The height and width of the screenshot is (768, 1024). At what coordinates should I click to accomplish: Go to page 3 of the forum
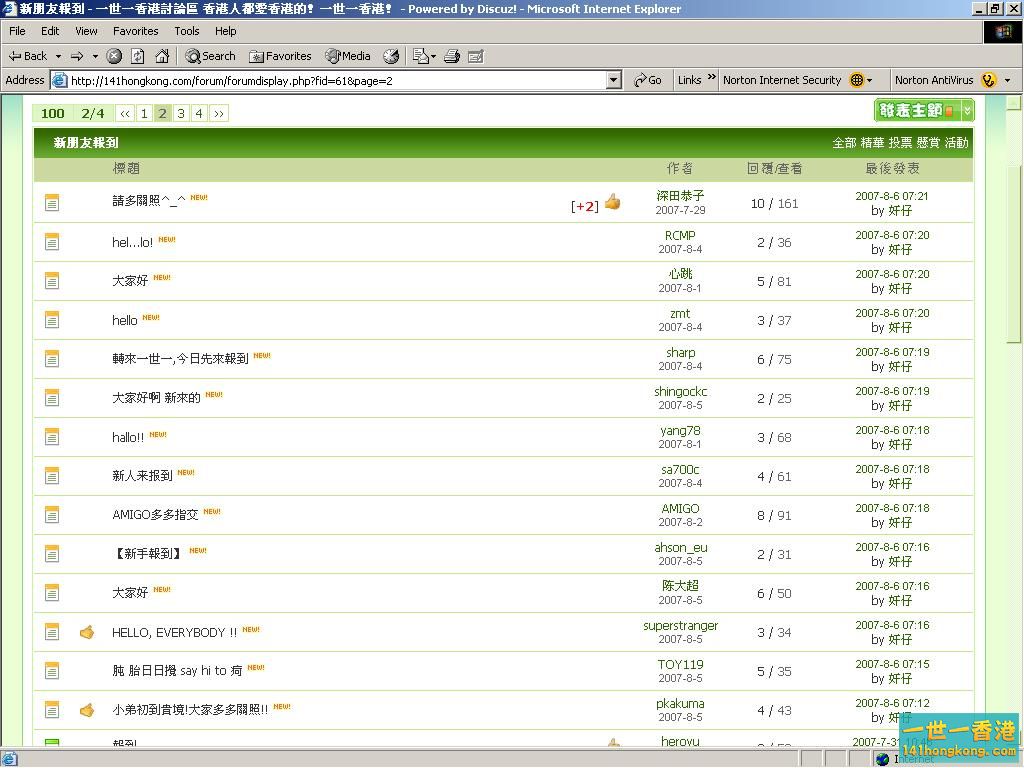tap(181, 113)
